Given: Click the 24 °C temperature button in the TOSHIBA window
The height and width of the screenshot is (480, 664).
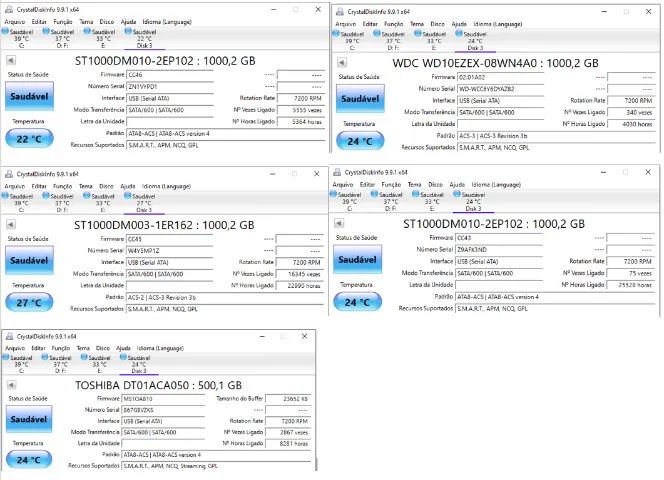Looking at the screenshot, I should [29, 459].
